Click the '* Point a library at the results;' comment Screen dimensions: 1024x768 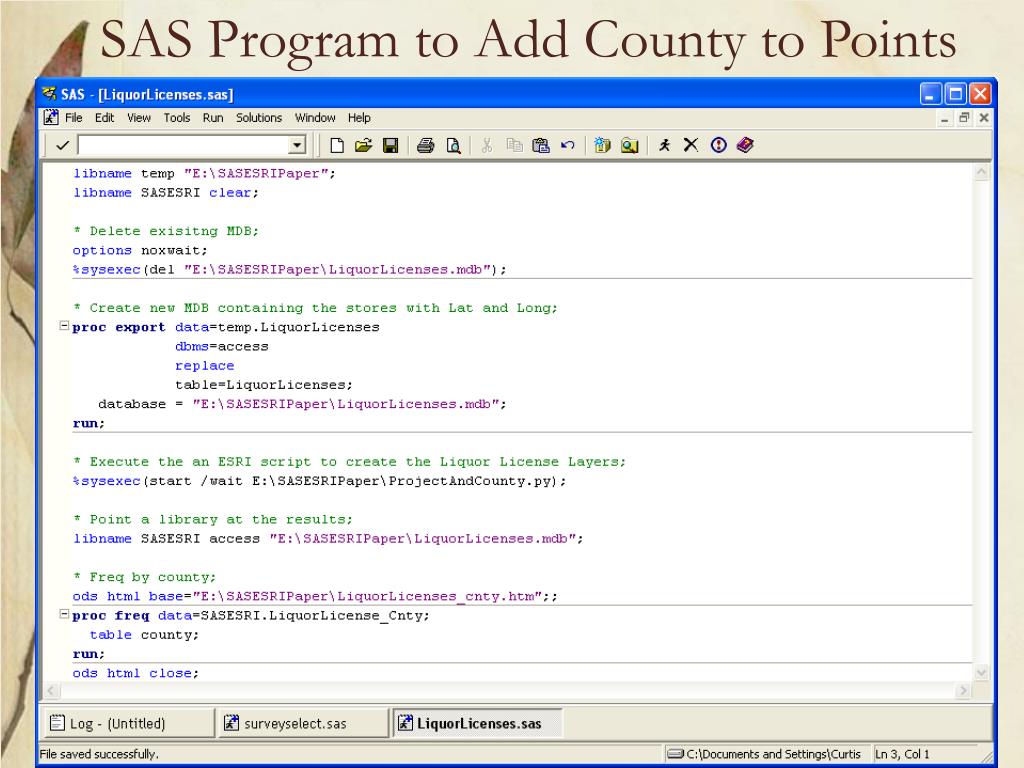pyautogui.click(x=213, y=520)
